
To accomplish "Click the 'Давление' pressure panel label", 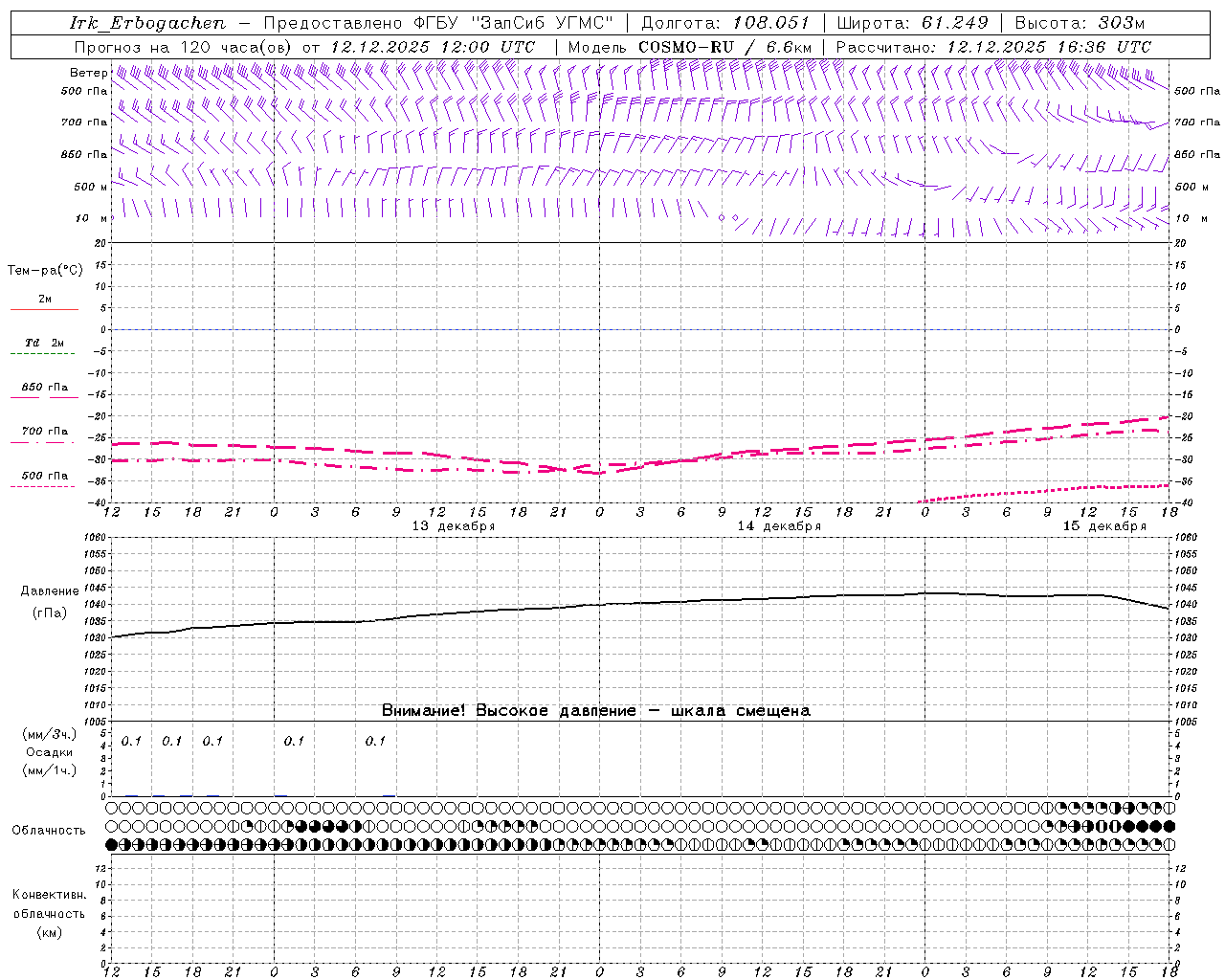I will 50,591.
